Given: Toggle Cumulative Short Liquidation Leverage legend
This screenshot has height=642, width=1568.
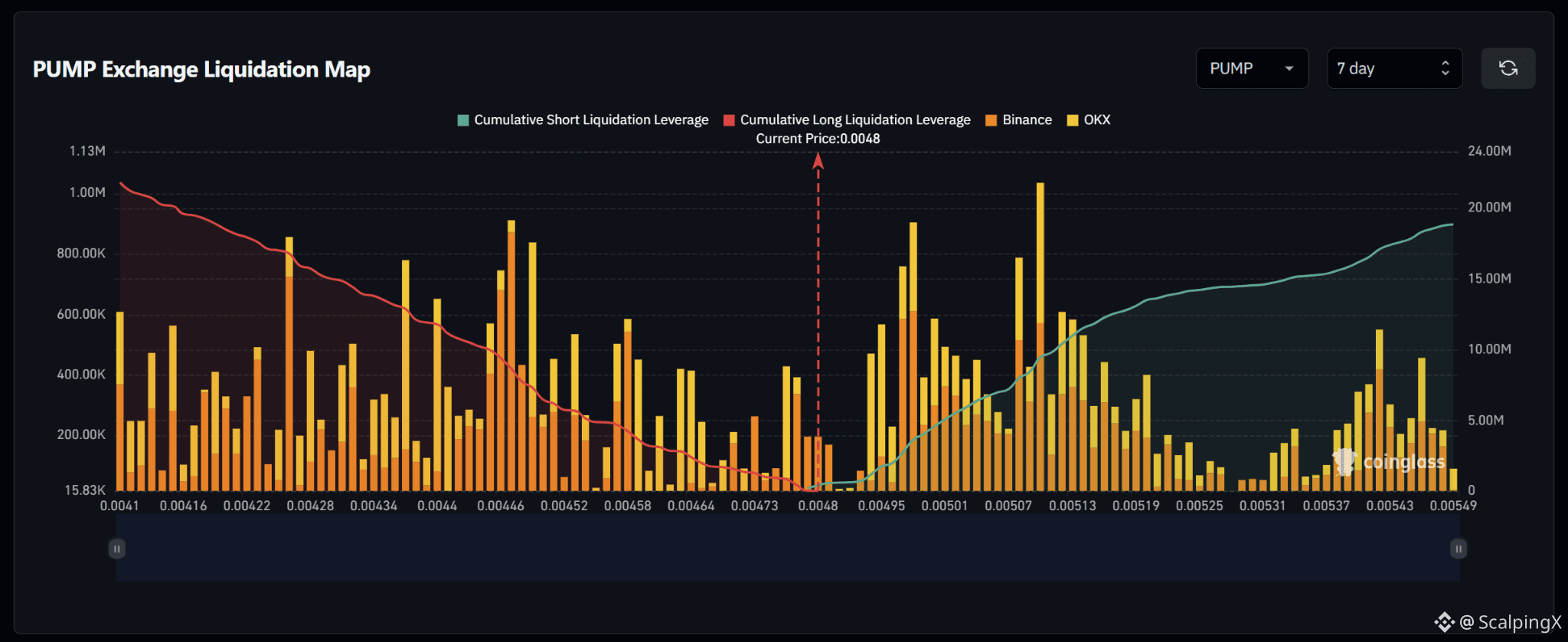Looking at the screenshot, I should (x=583, y=120).
